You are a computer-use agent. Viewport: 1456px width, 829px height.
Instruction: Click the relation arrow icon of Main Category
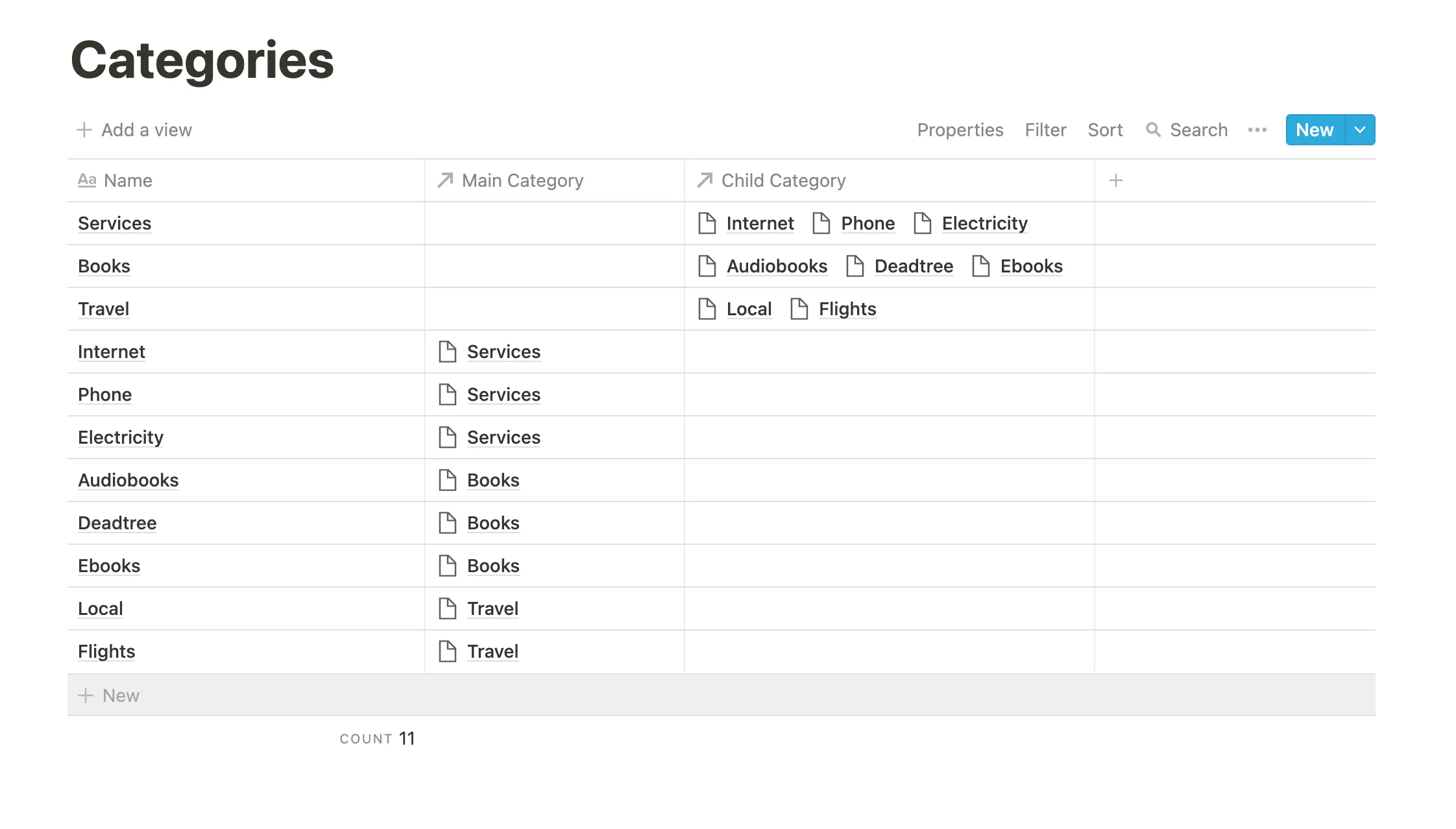tap(445, 180)
